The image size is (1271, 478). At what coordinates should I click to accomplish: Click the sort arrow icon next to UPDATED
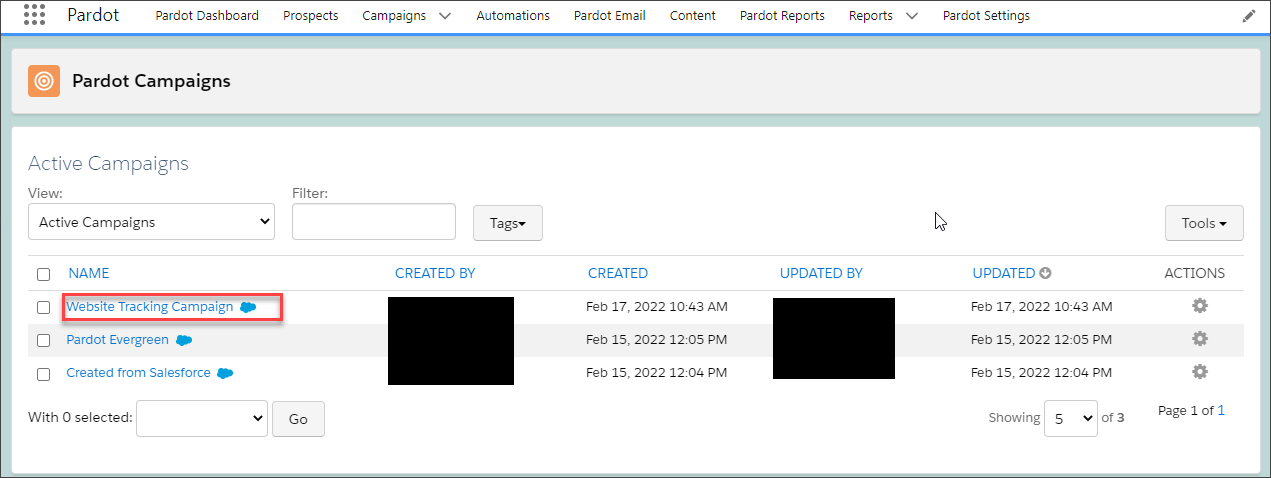click(1045, 273)
